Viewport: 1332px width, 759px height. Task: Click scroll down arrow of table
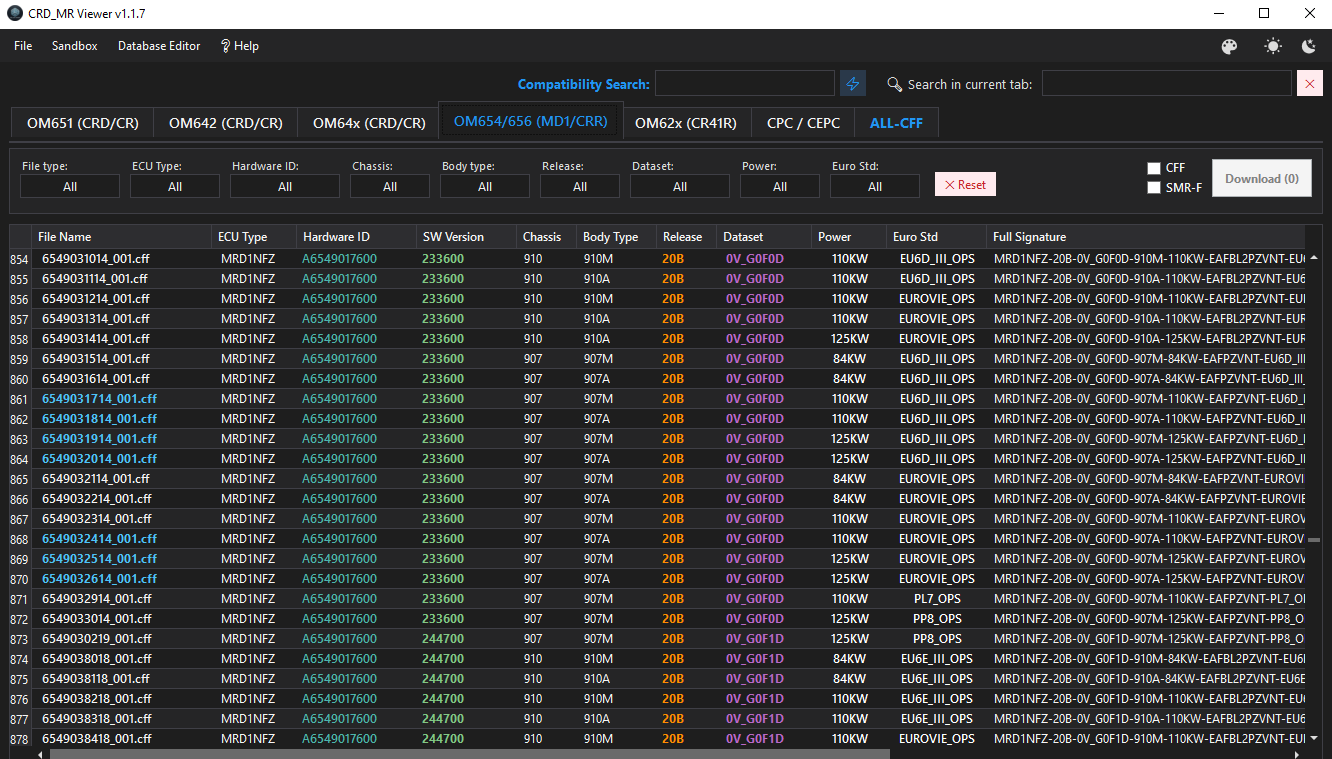(x=1314, y=738)
